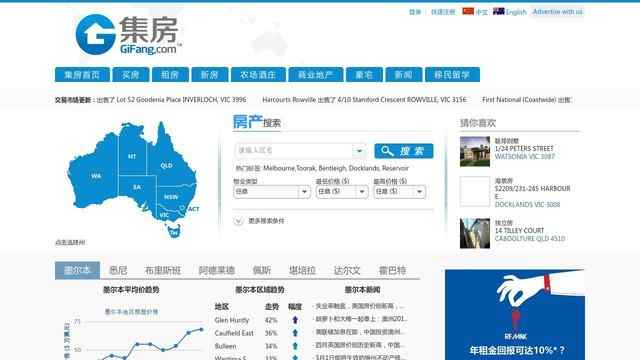
Task: Switch to the 布里斯班 Brisbane tab
Action: pos(162,270)
